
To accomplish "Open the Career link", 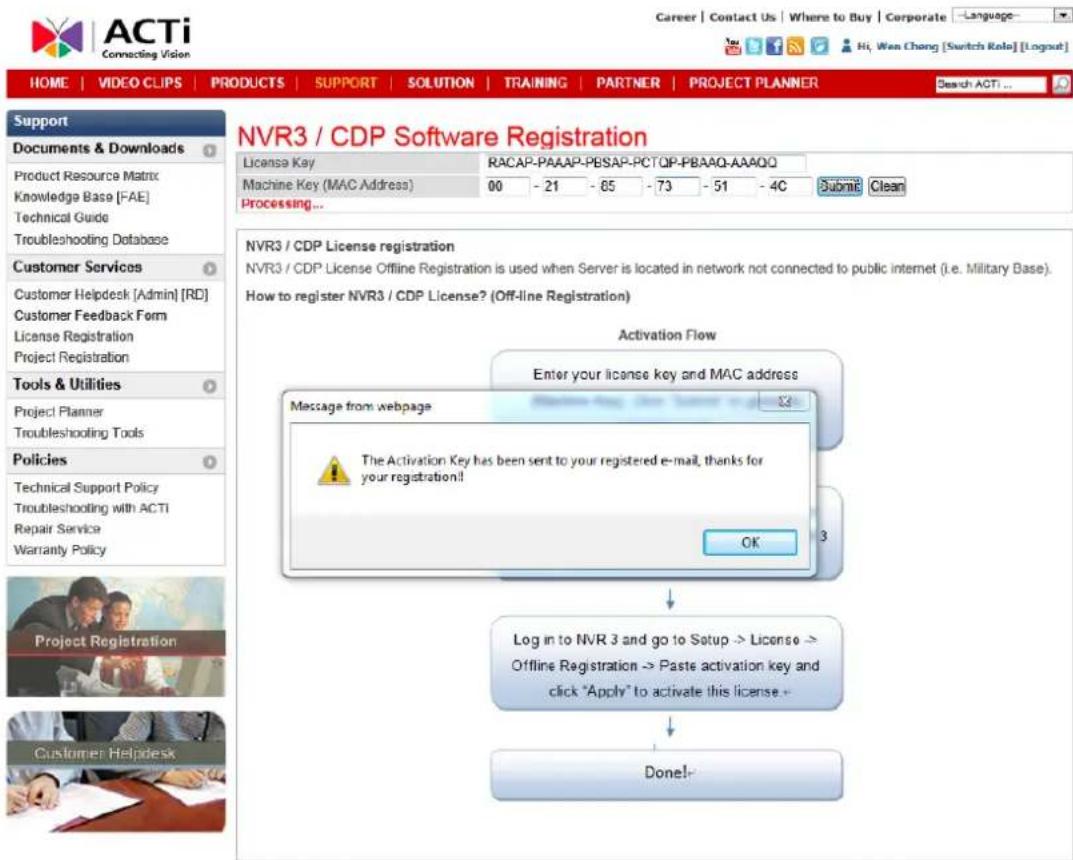I will (x=675, y=17).
